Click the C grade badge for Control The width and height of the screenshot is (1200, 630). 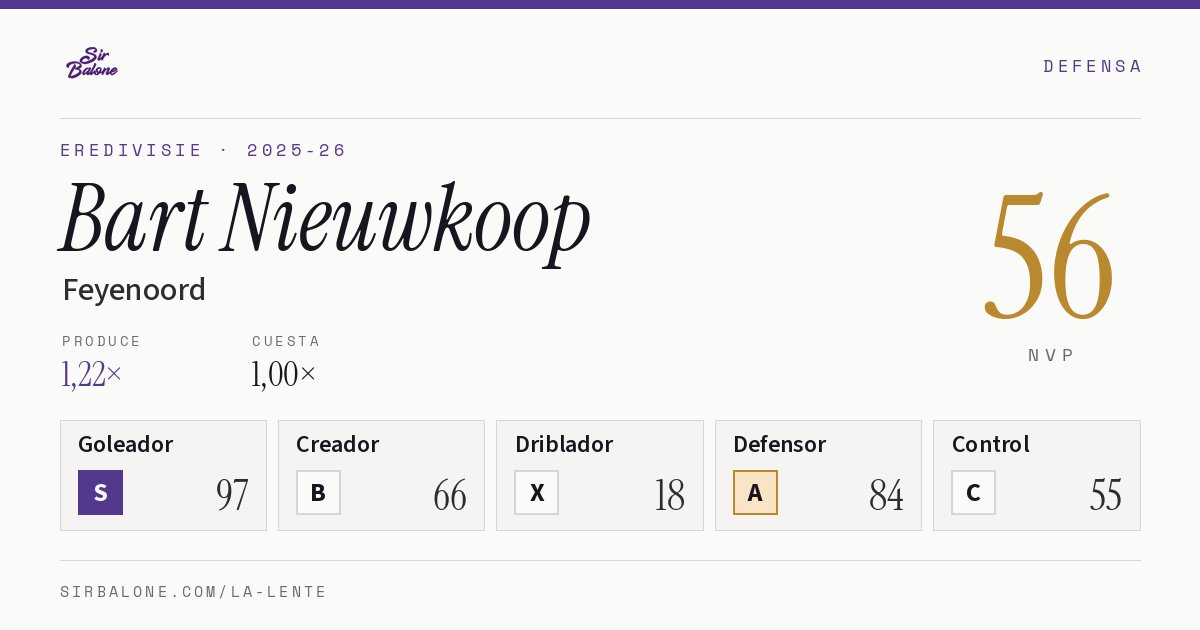pyautogui.click(x=973, y=492)
